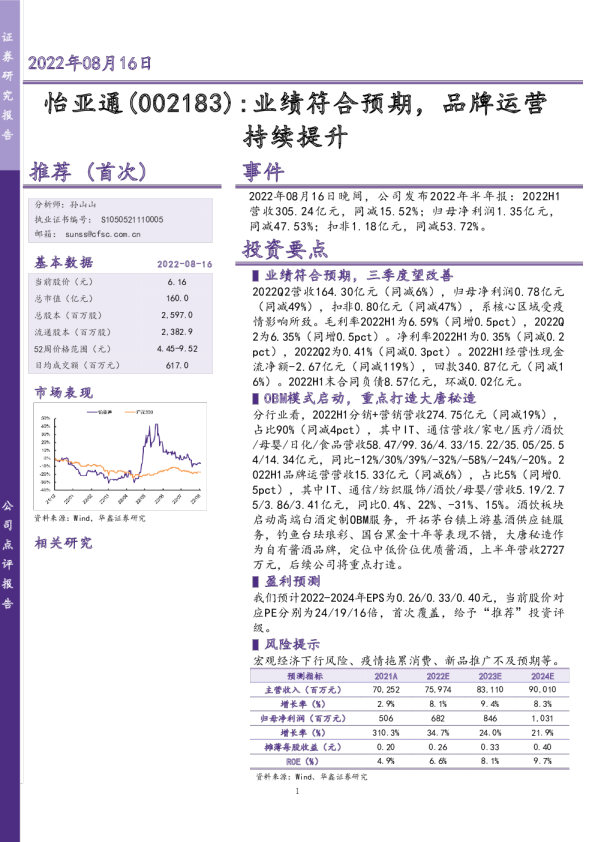The width and height of the screenshot is (595, 842).
Task: Select current share price value 6.16
Action: [x=177, y=282]
